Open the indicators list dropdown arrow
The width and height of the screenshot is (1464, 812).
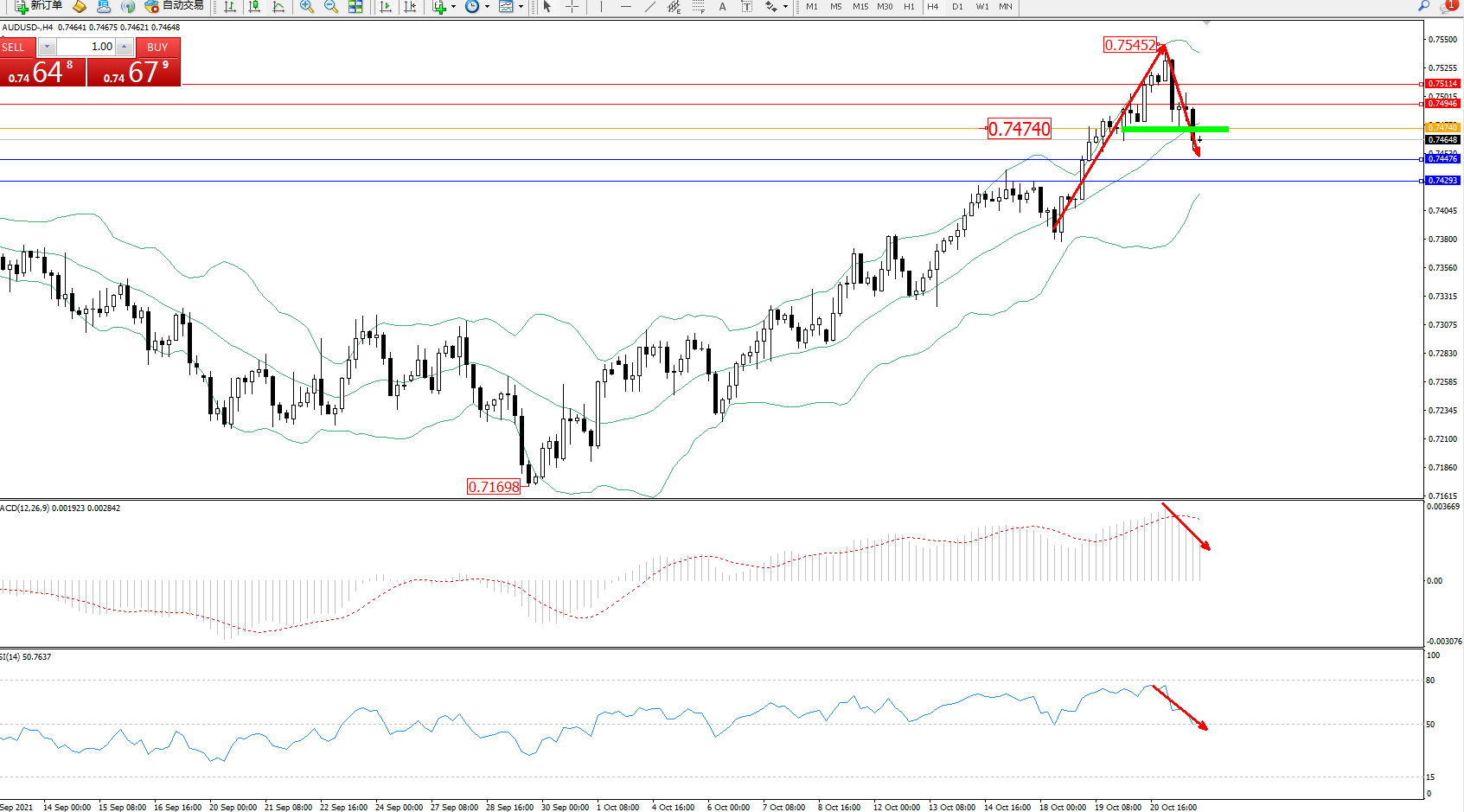click(453, 6)
